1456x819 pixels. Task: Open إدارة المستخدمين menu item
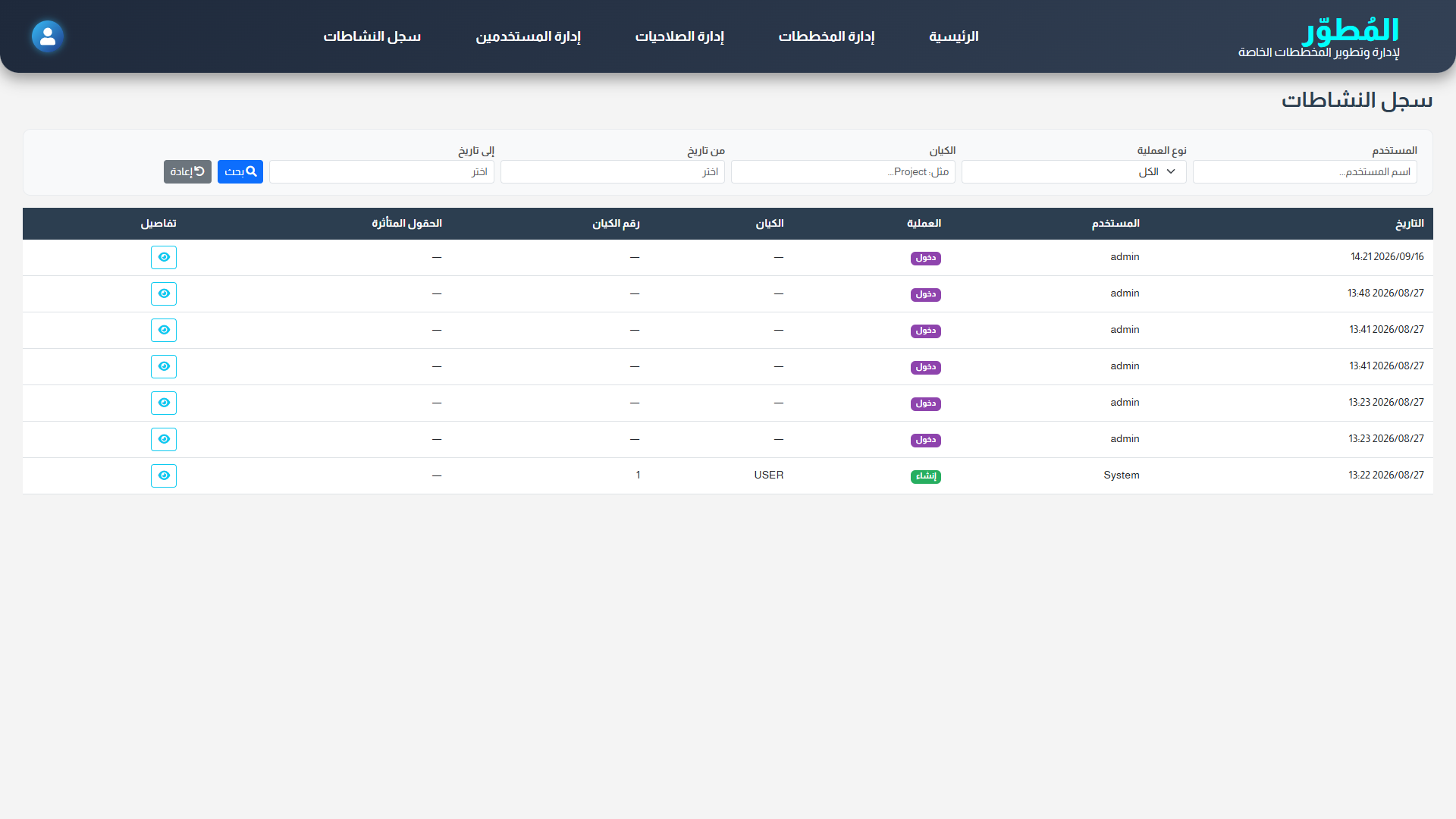click(x=528, y=36)
